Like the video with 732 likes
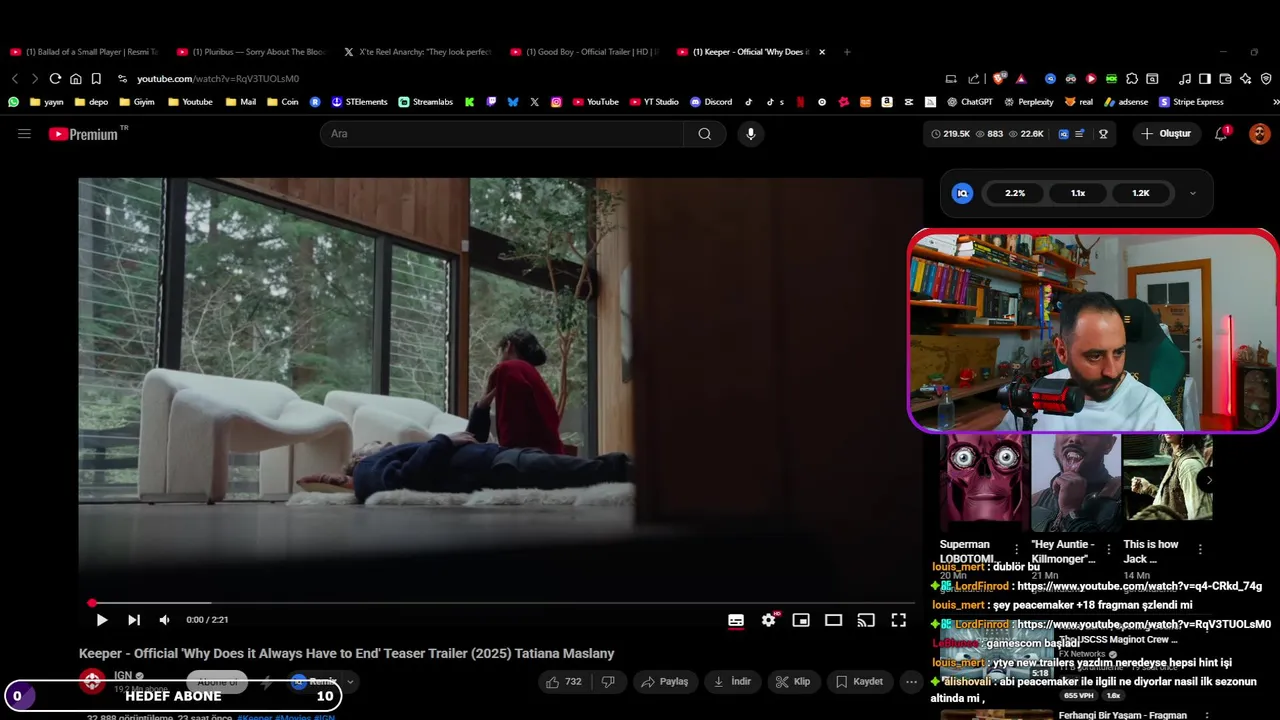This screenshot has width=1280, height=720. coord(563,682)
